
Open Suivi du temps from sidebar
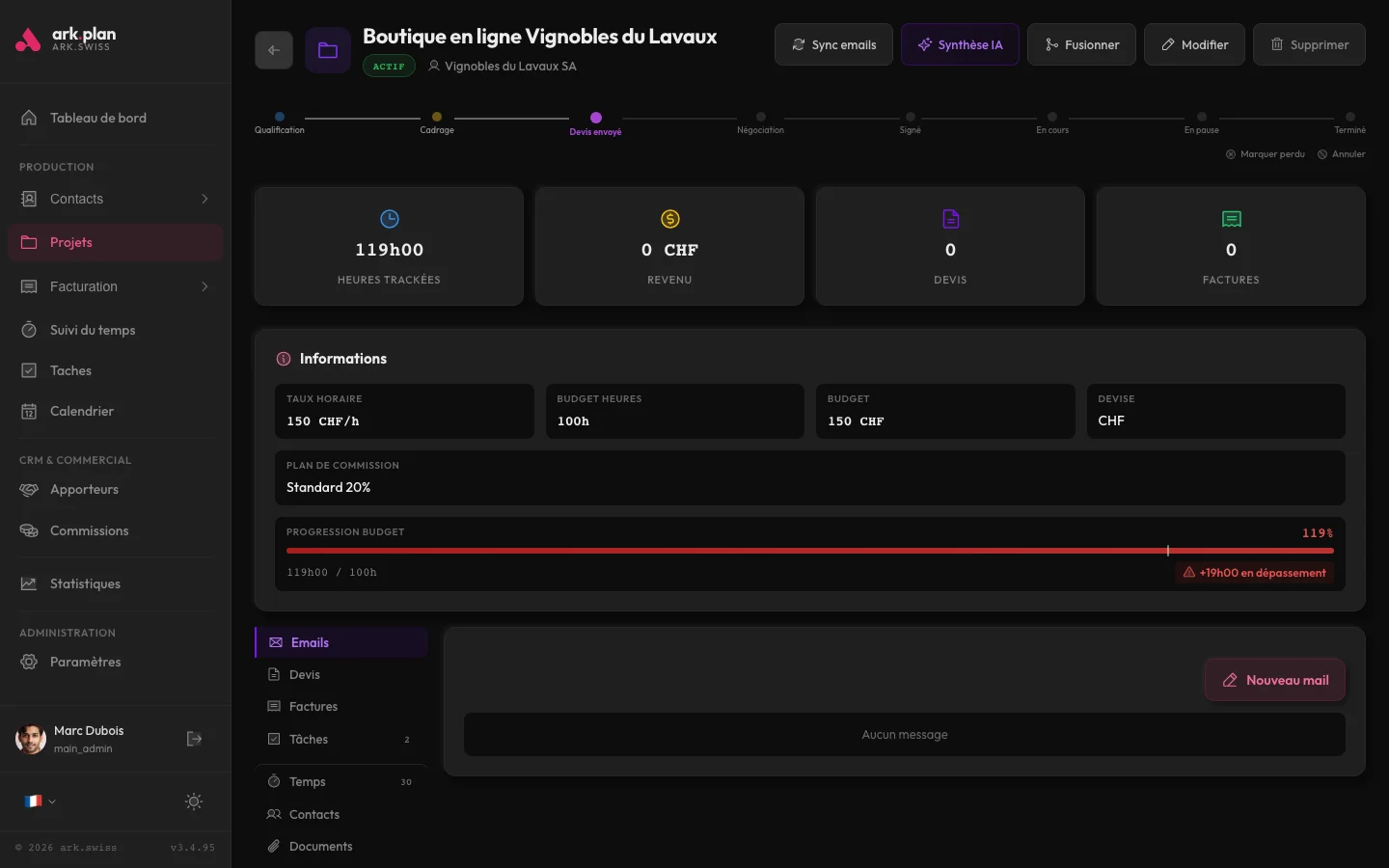(x=93, y=330)
